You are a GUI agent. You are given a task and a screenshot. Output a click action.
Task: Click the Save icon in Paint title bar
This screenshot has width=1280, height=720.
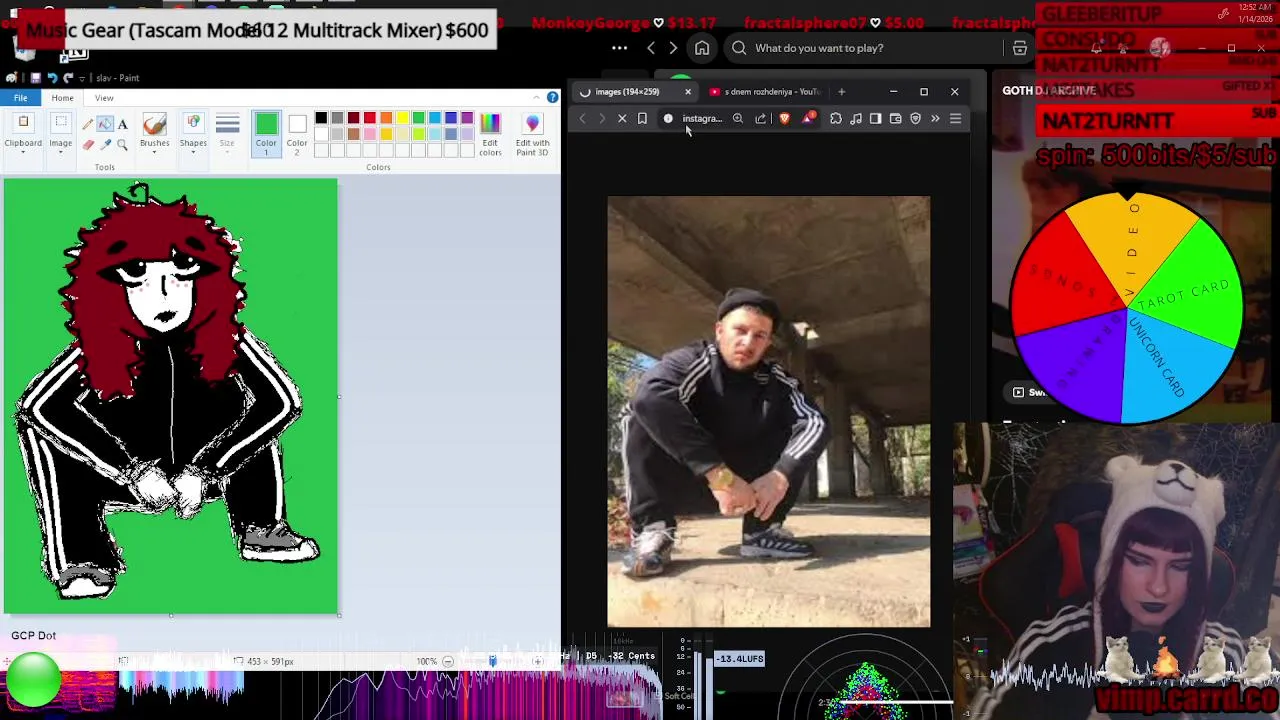(x=35, y=78)
